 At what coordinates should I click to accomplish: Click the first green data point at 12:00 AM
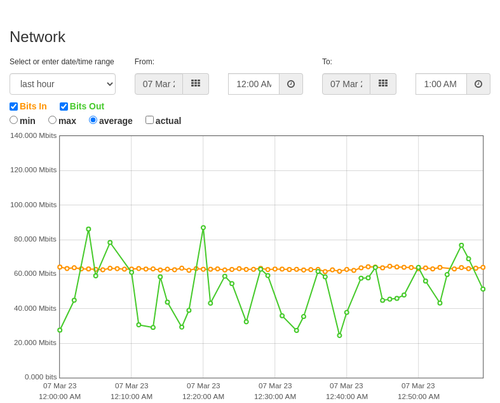[x=60, y=330]
